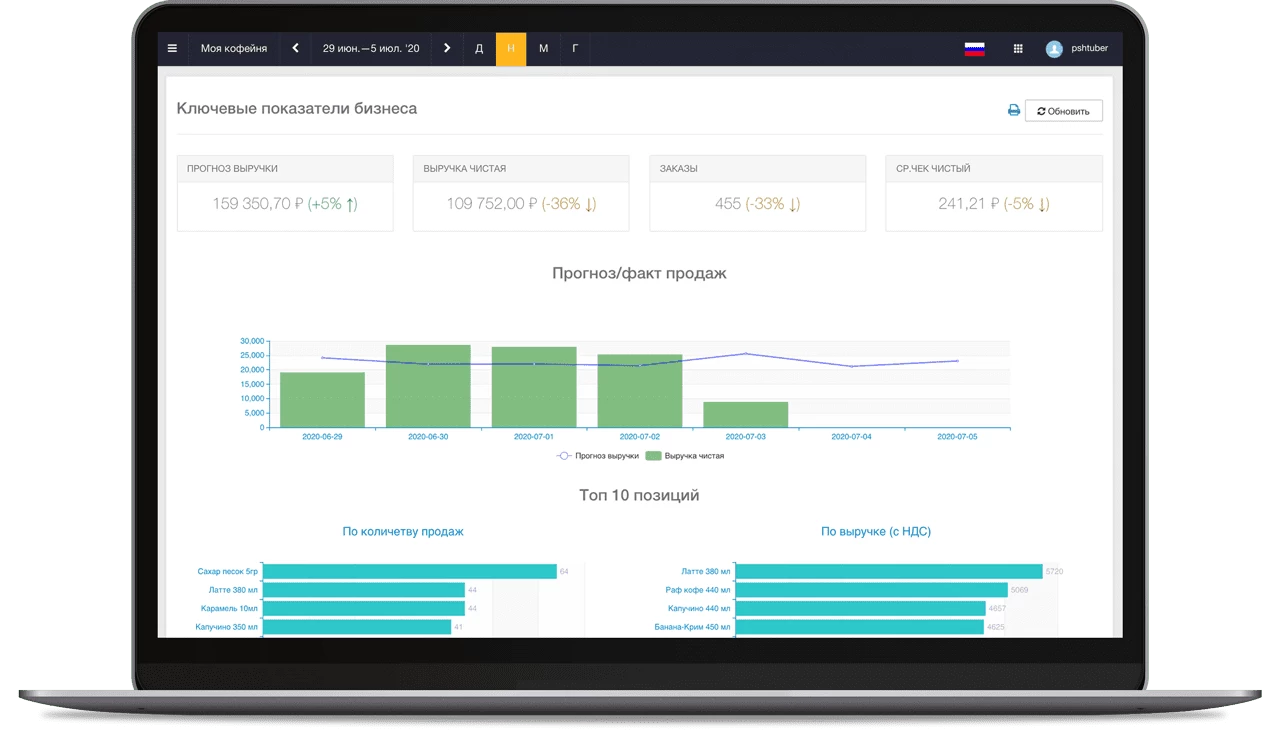
Task: Select the Д (day) period toggle
Action: click(x=479, y=48)
